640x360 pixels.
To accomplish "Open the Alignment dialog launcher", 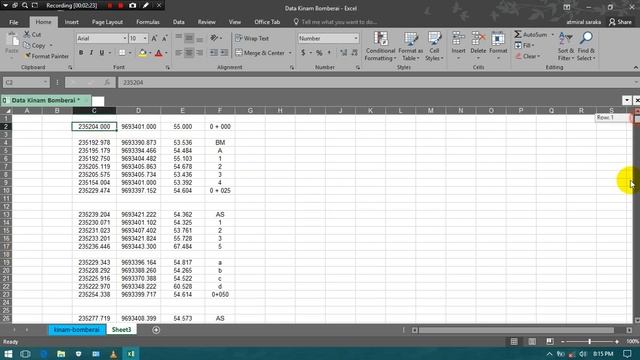I will tap(292, 68).
